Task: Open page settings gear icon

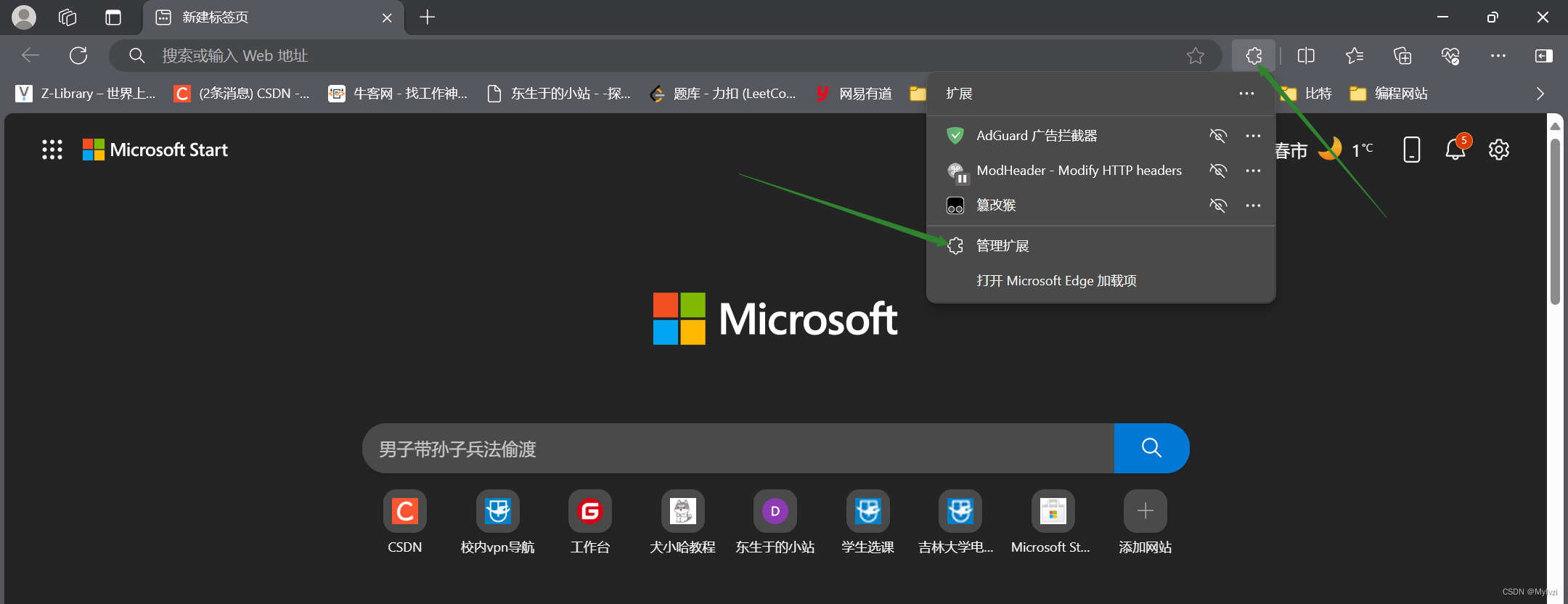Action: 1499,150
